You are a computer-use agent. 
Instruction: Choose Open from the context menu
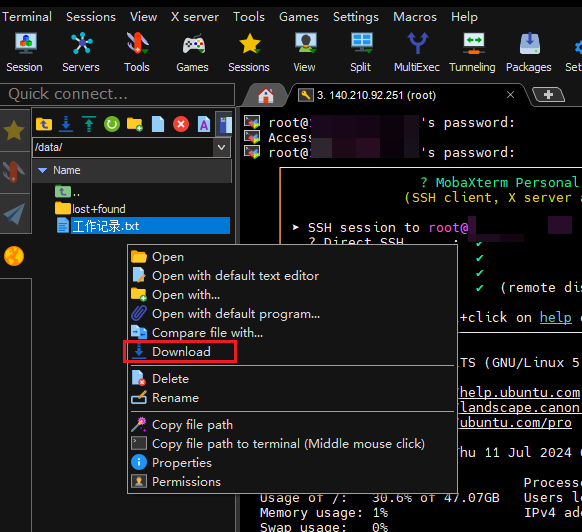[292, 257]
